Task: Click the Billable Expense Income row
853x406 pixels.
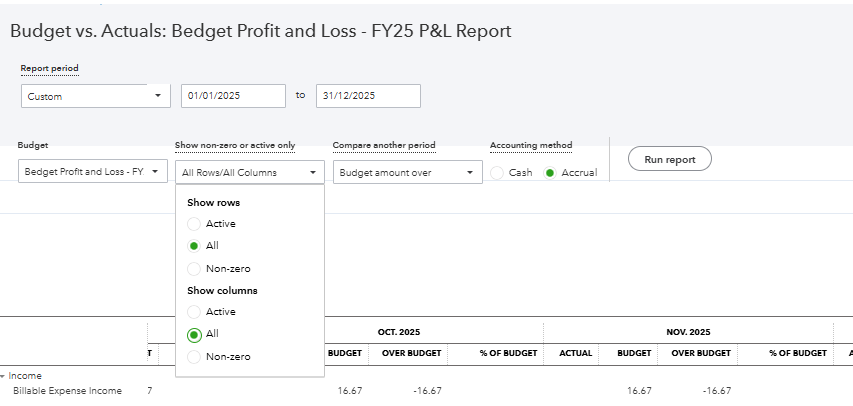Action: point(67,391)
